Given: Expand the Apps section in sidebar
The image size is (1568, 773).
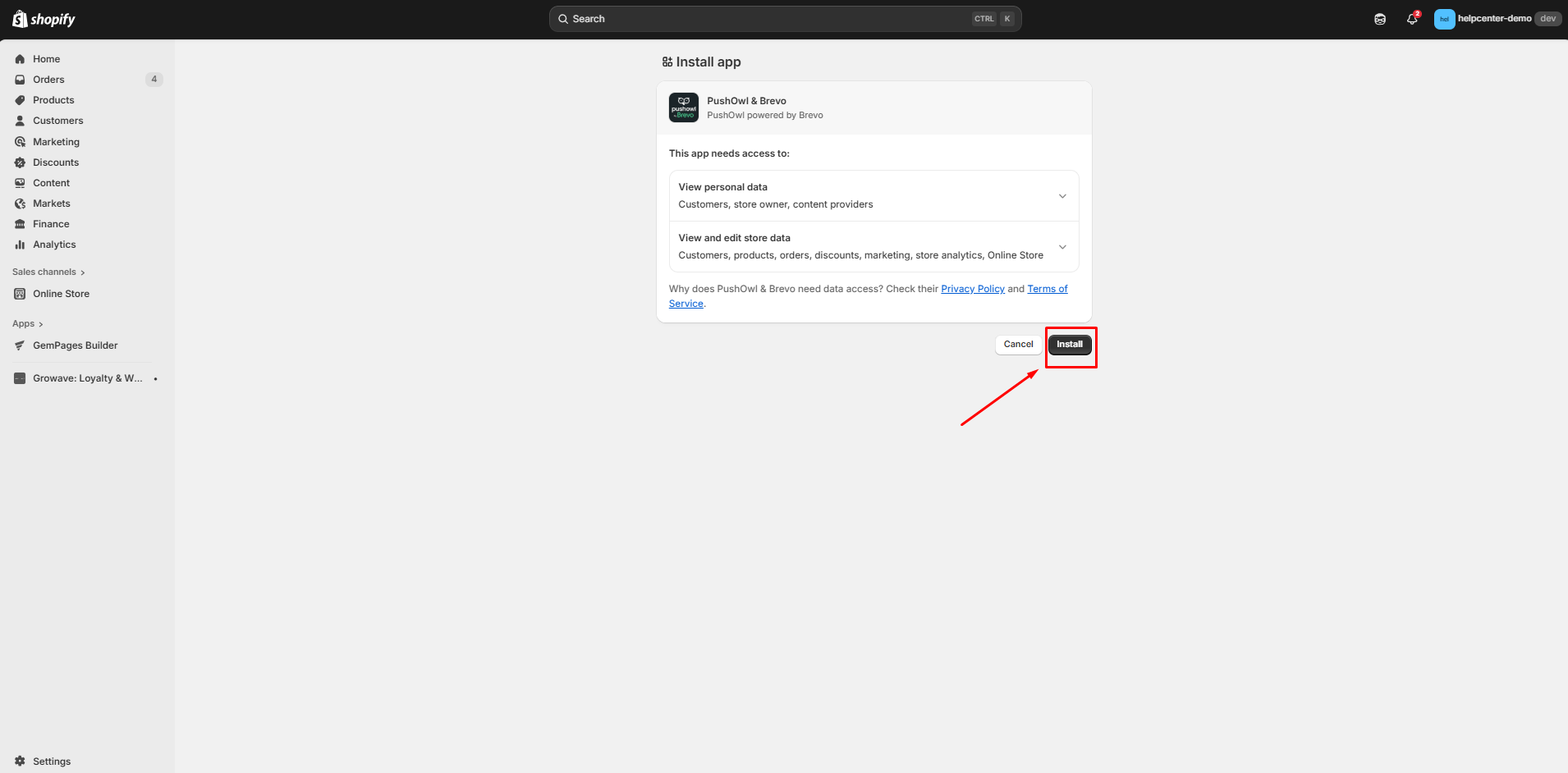Looking at the screenshot, I should tap(27, 324).
